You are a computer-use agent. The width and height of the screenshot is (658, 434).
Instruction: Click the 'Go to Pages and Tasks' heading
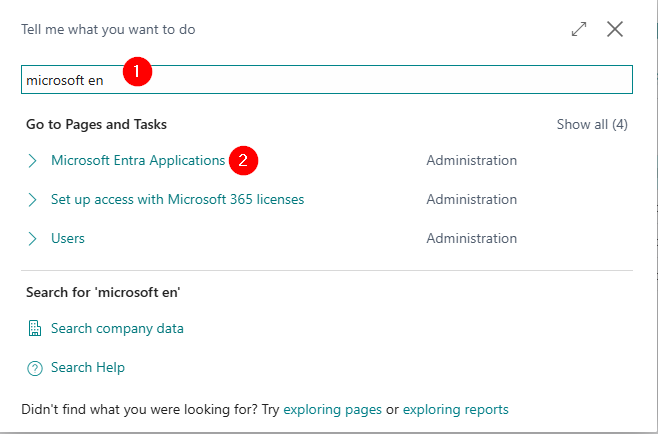point(97,124)
